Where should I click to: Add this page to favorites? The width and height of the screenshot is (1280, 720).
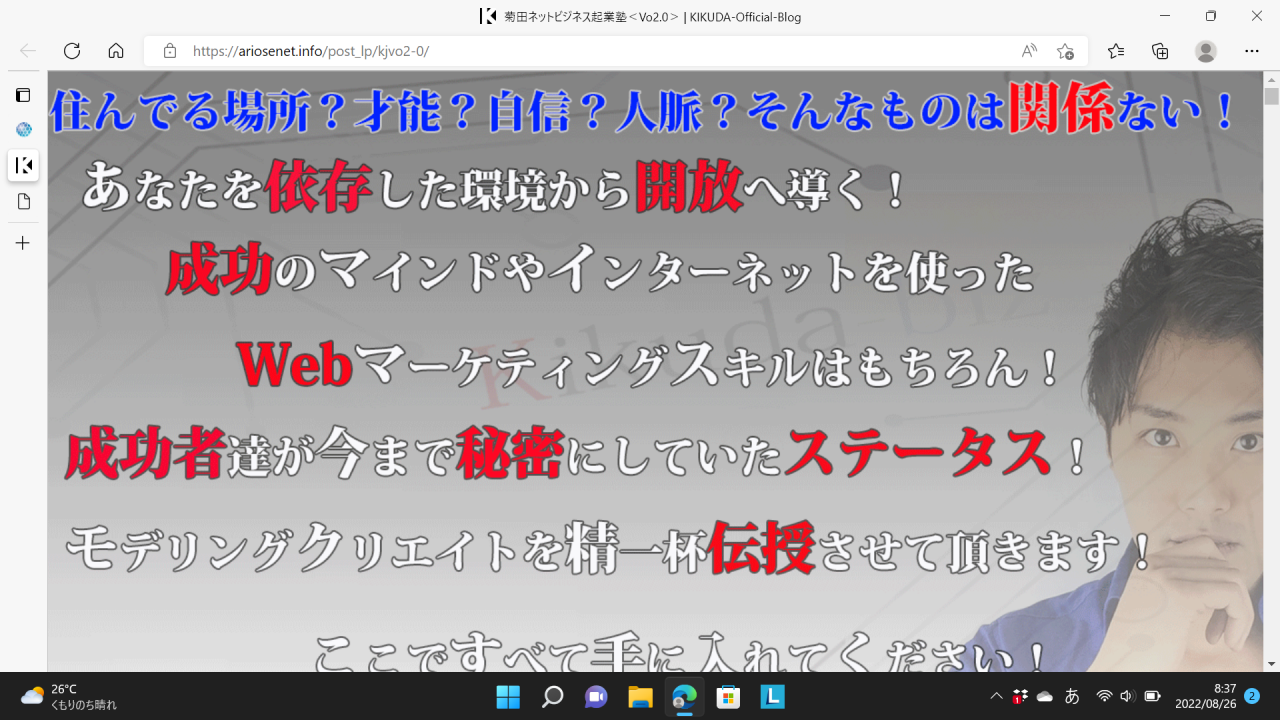tap(1066, 51)
